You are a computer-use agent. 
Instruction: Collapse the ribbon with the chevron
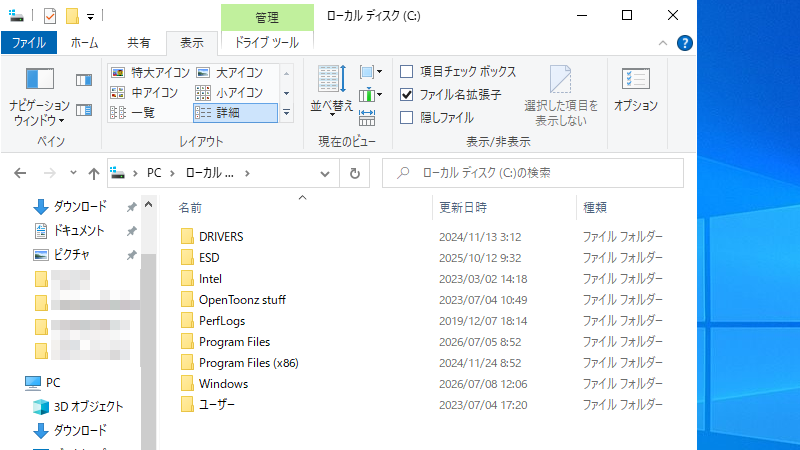click(663, 43)
